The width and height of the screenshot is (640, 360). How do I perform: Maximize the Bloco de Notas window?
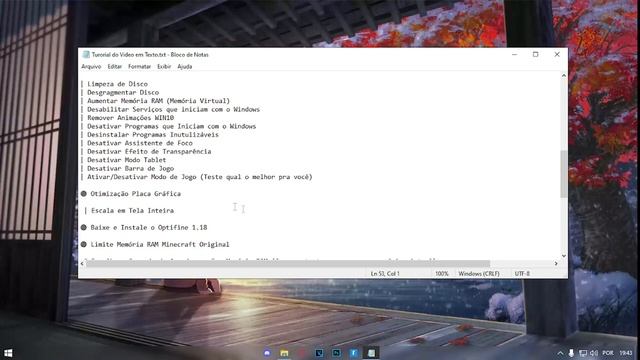click(x=536, y=54)
